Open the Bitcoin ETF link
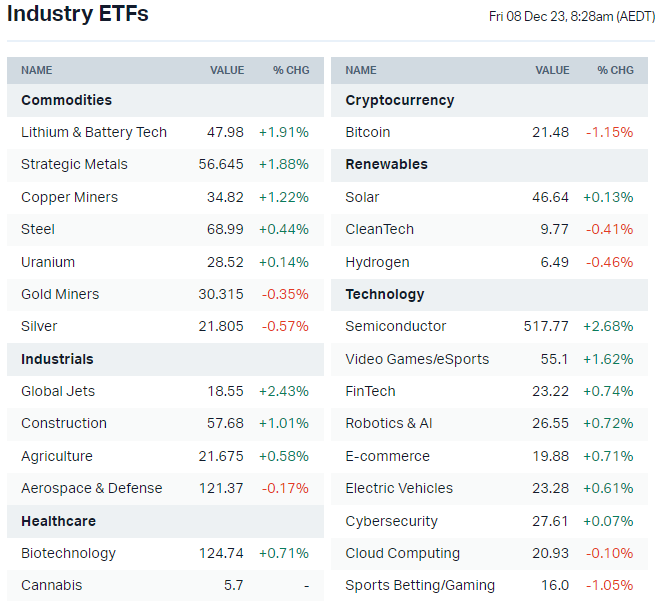The width and height of the screenshot is (662, 601). (x=368, y=132)
